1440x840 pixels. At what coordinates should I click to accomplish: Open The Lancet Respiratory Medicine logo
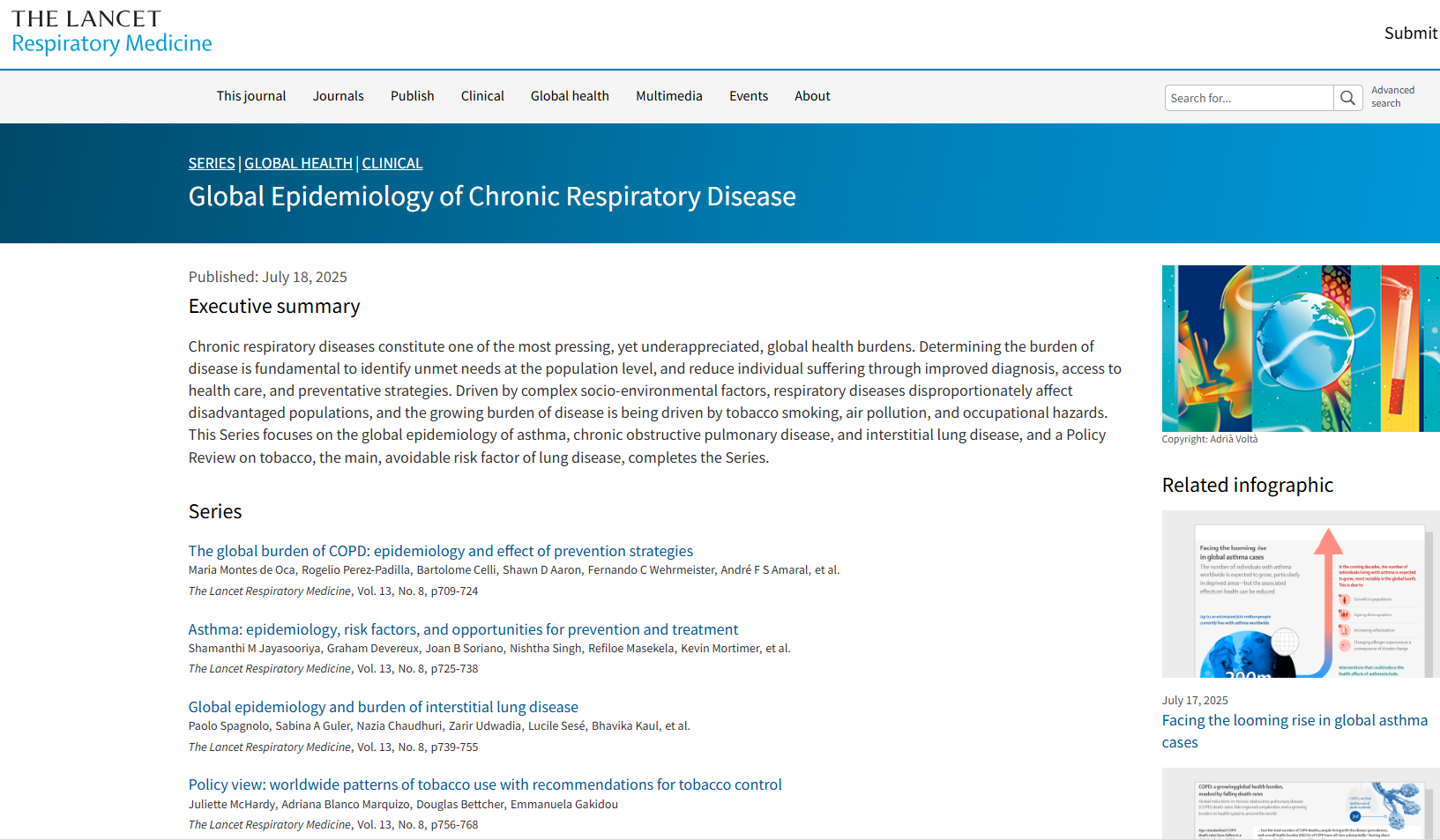tap(112, 32)
